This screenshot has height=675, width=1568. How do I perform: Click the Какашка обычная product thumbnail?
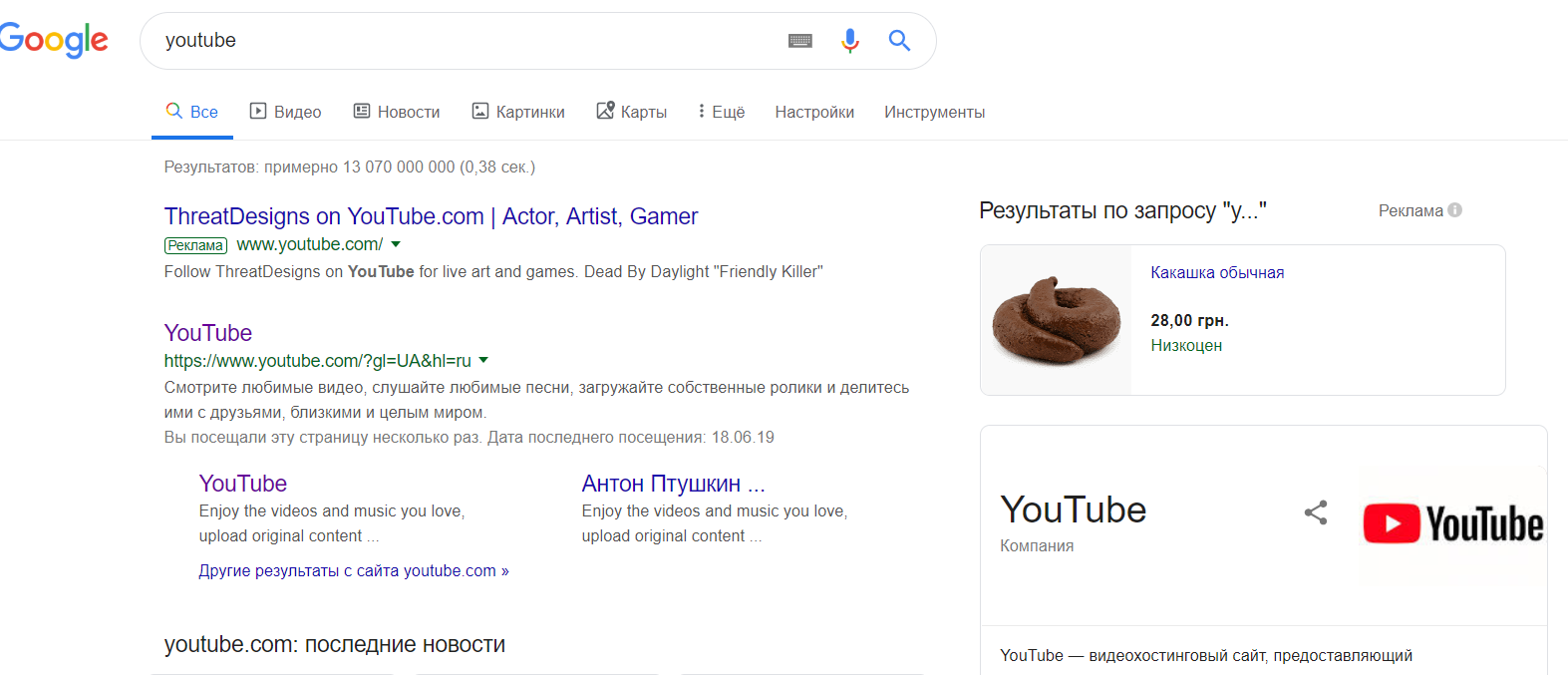(x=1056, y=320)
